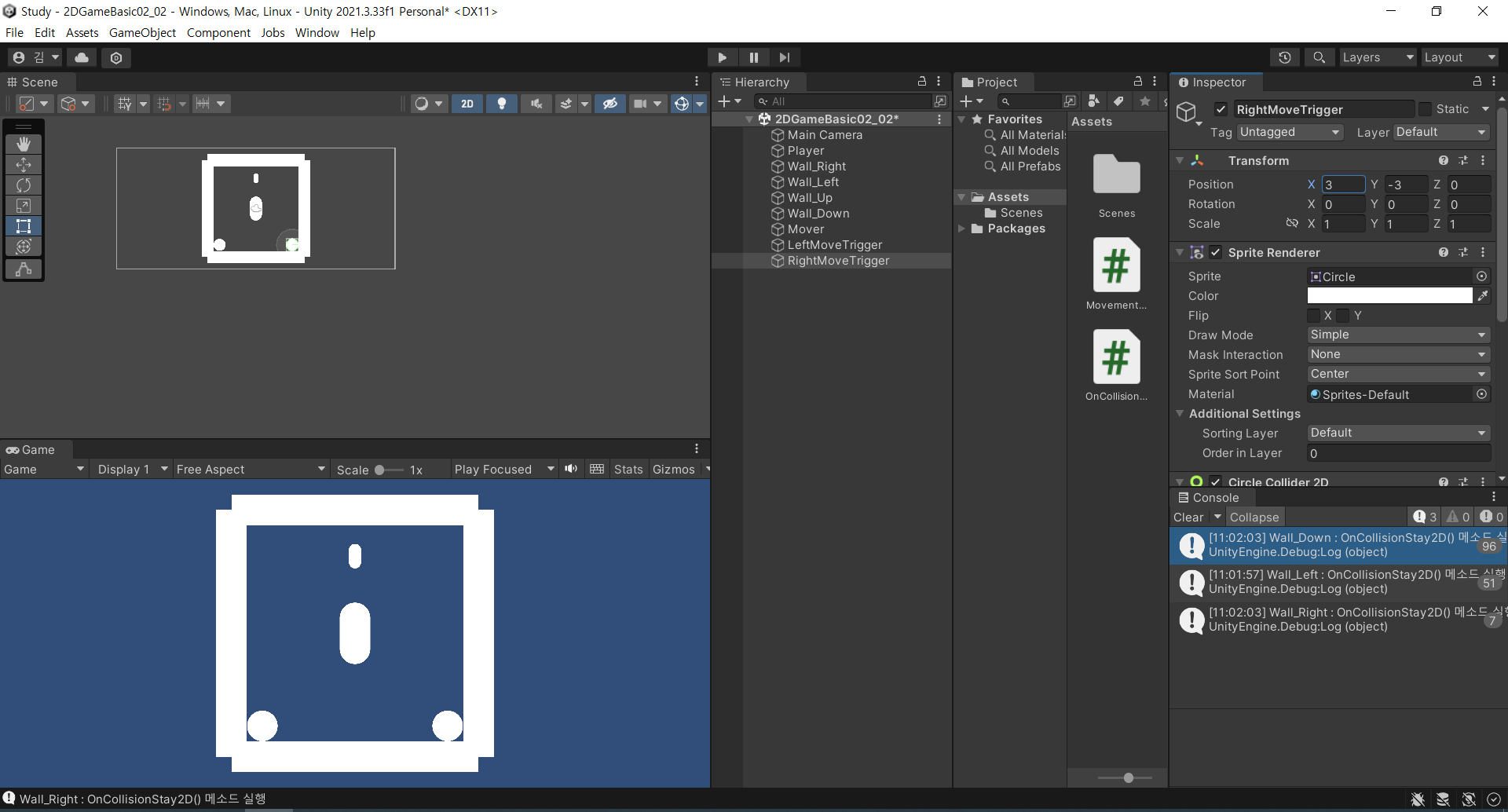Click the Clear button in Console
The image size is (1508, 812).
(1188, 517)
